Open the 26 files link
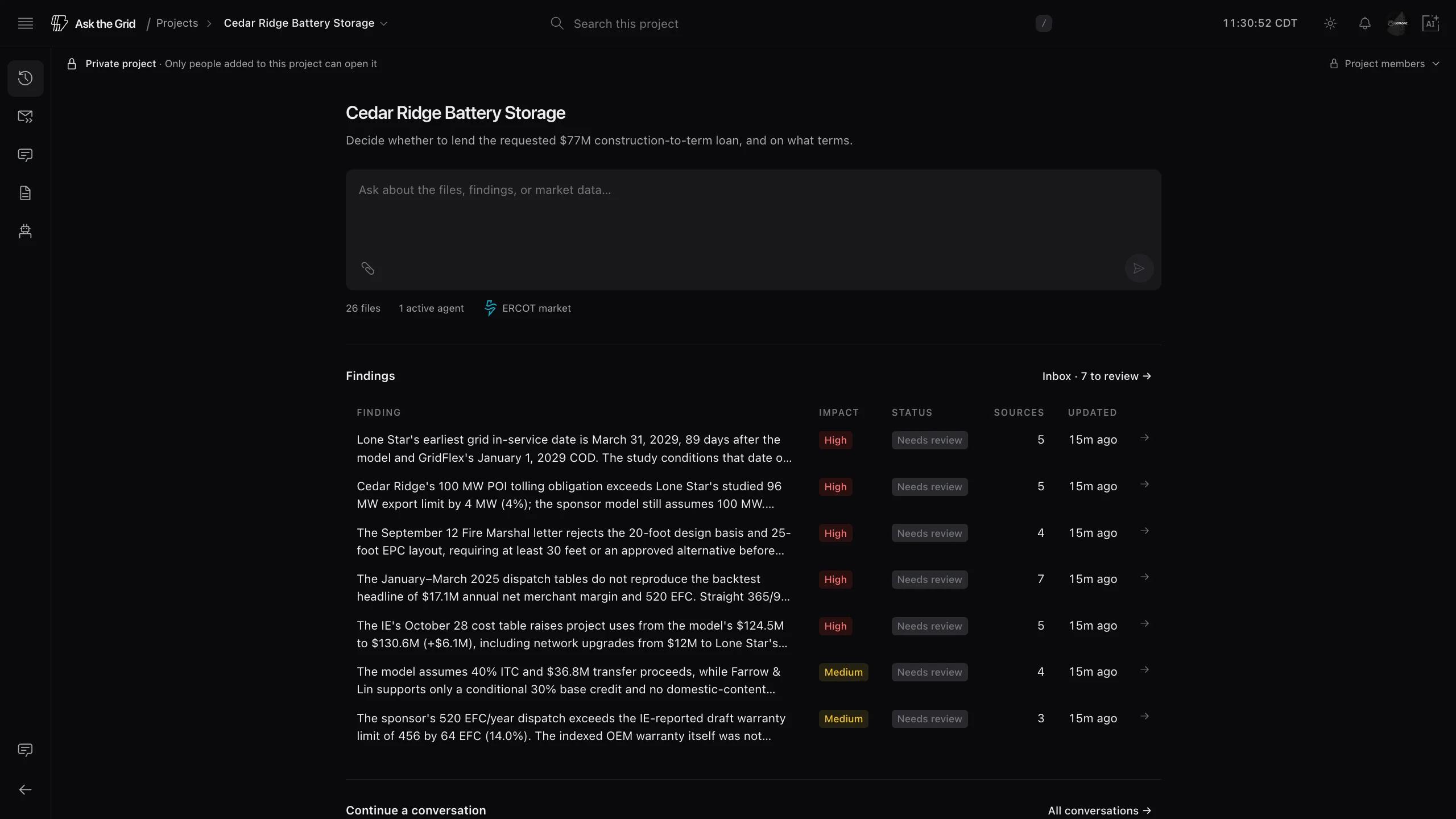The width and height of the screenshot is (1456, 819). click(363, 308)
